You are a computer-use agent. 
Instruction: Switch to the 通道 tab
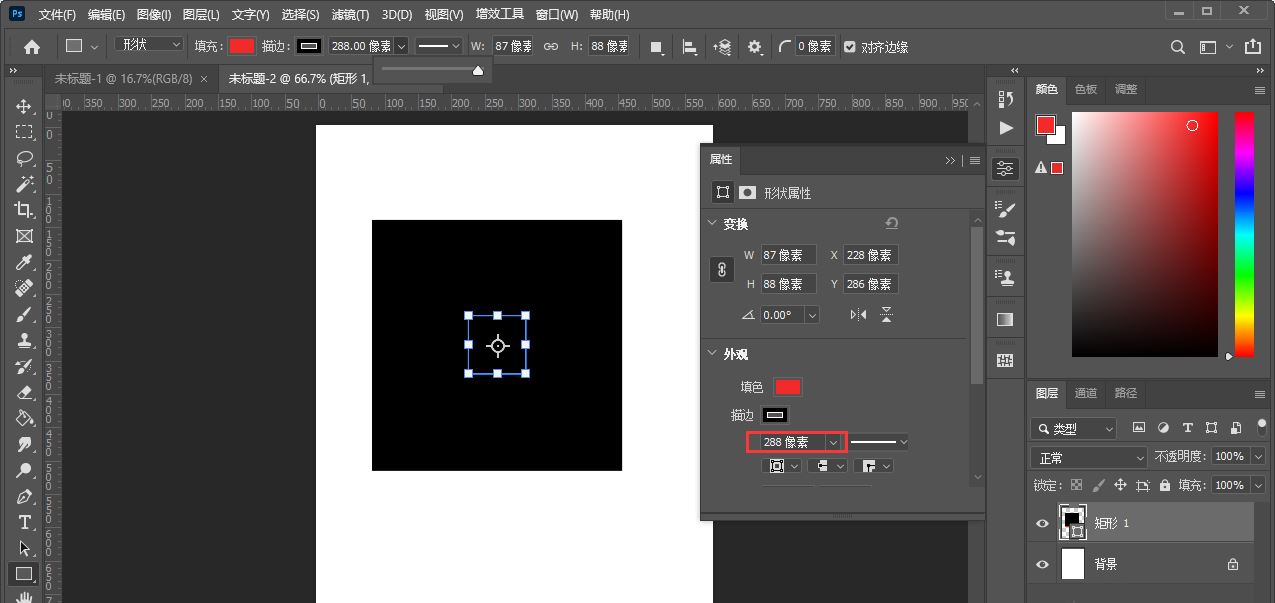tap(1086, 393)
